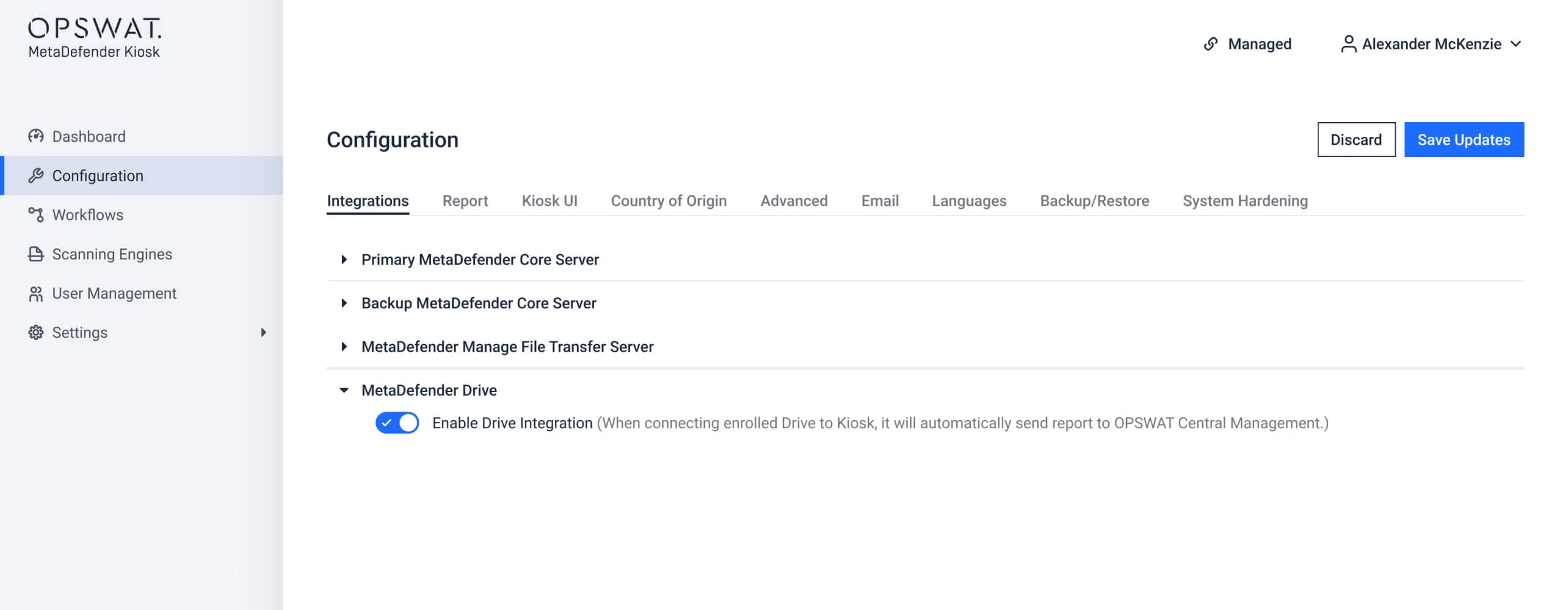Open Scanning Engines via its icon
1568x610 pixels.
tap(36, 253)
